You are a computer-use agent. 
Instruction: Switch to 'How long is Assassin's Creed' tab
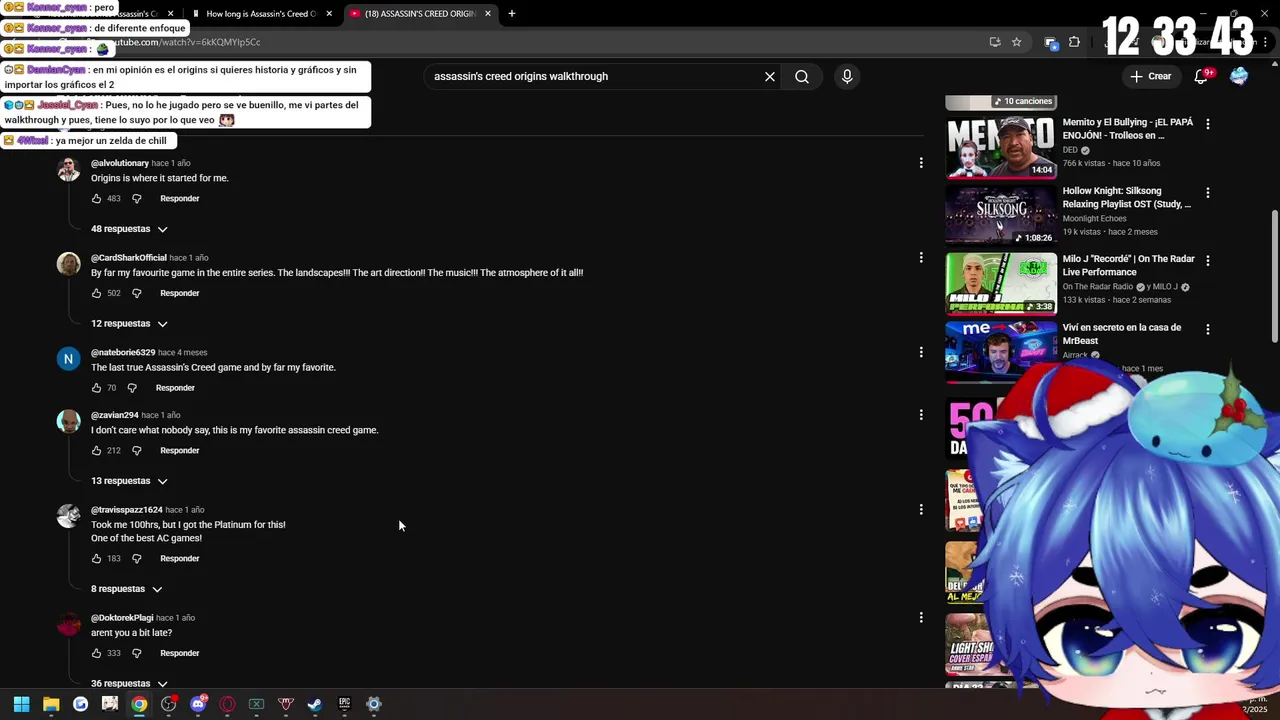260,14
